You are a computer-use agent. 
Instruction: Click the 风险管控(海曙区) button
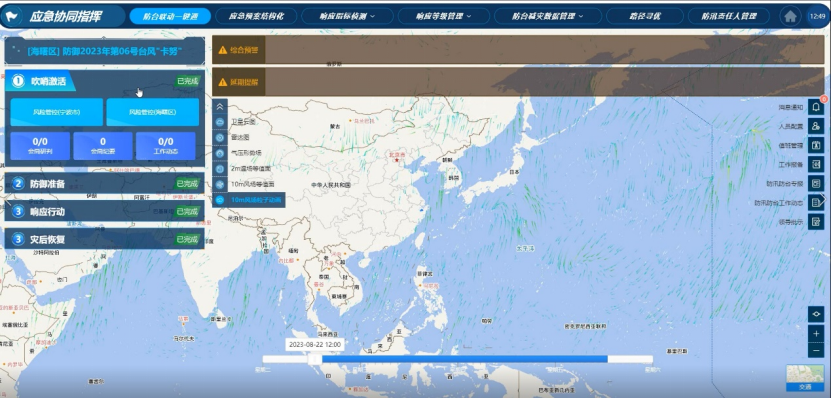pyautogui.click(x=153, y=112)
